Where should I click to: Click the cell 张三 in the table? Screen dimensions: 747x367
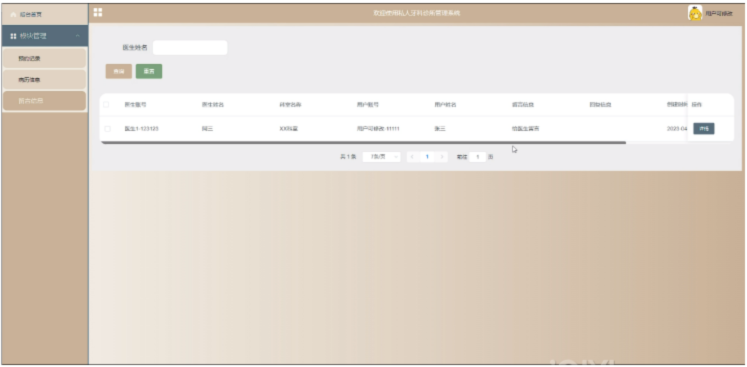pos(439,129)
